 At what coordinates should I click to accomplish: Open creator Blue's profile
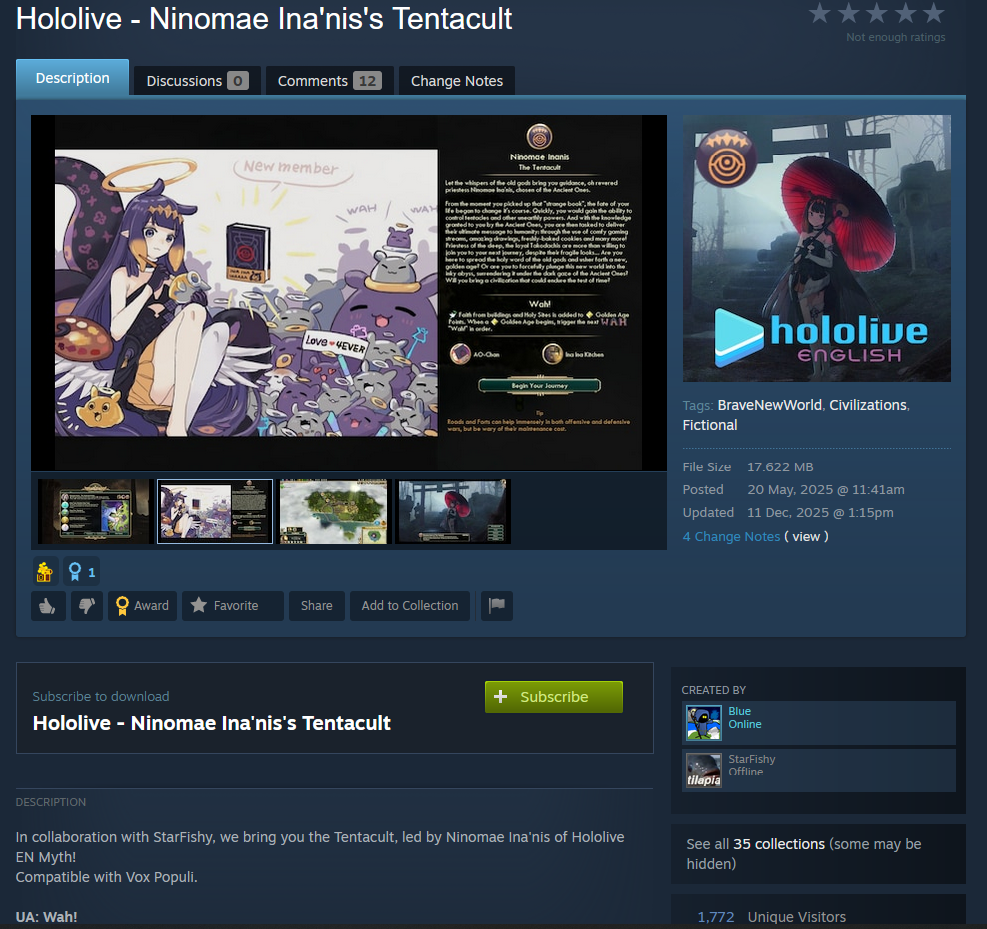point(739,711)
